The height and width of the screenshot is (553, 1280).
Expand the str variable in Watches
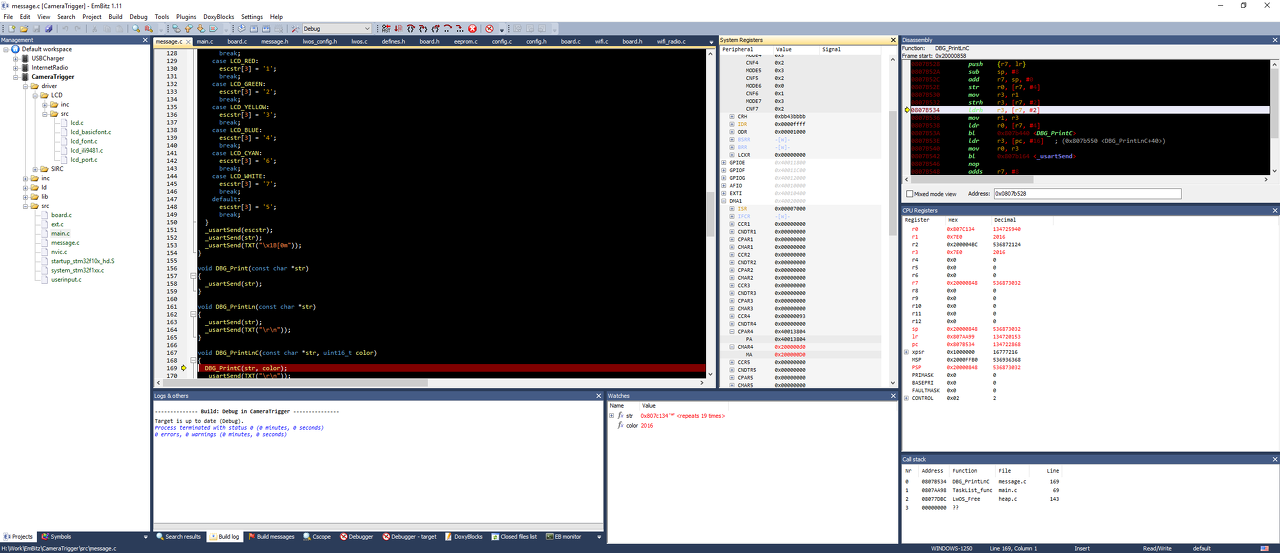pos(611,415)
